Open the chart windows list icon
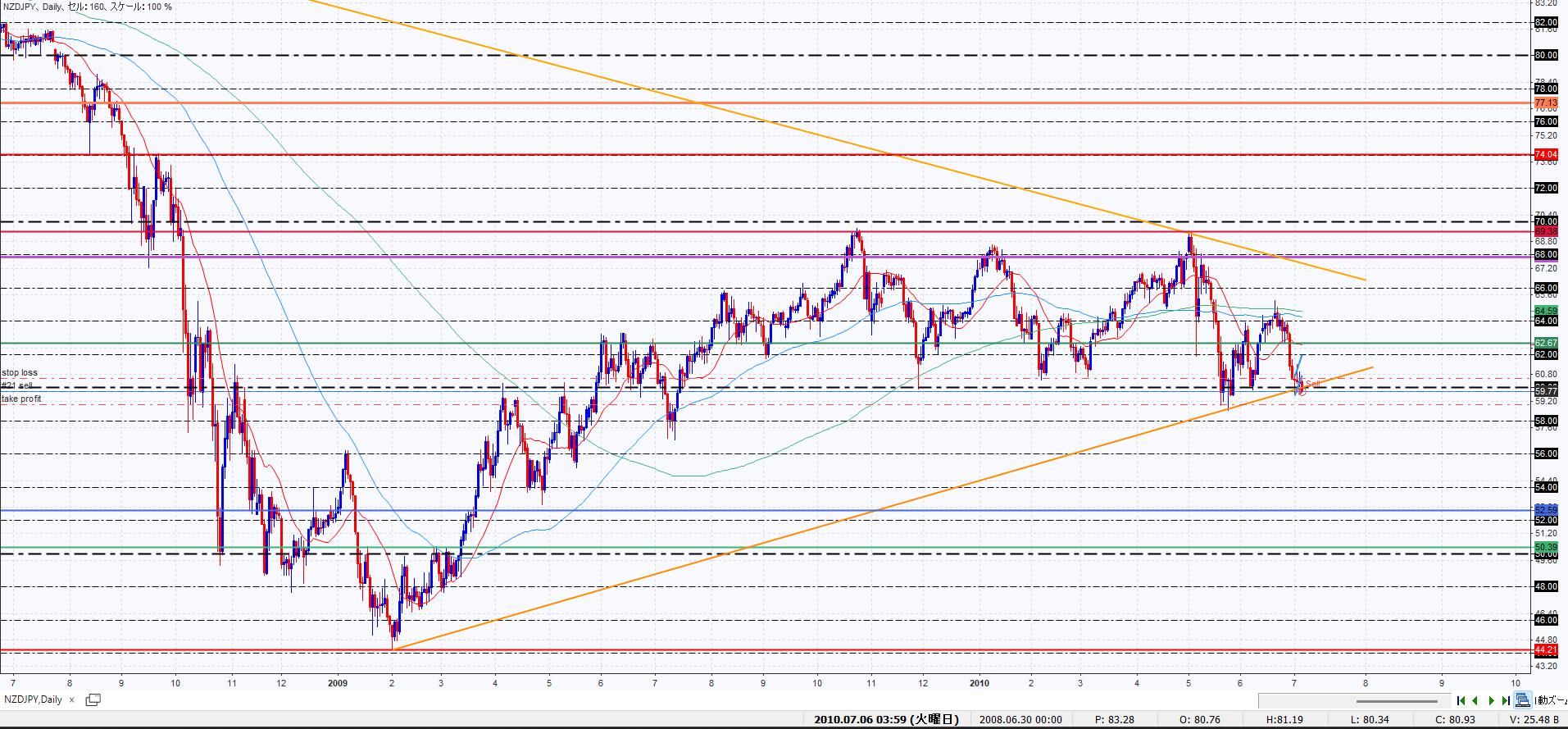 click(x=93, y=700)
